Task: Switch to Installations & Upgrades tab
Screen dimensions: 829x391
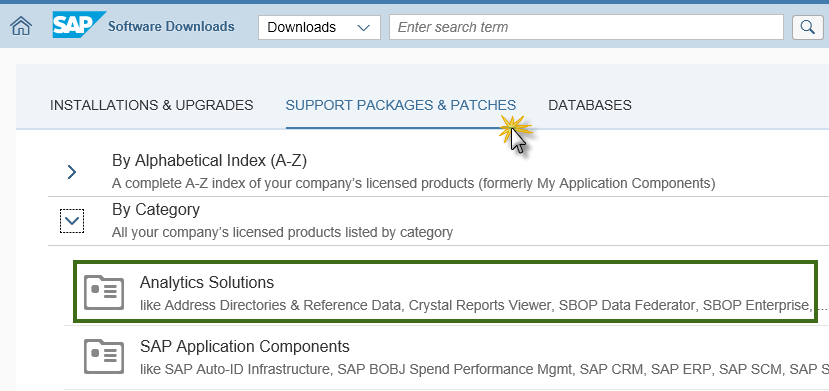Action: [152, 105]
